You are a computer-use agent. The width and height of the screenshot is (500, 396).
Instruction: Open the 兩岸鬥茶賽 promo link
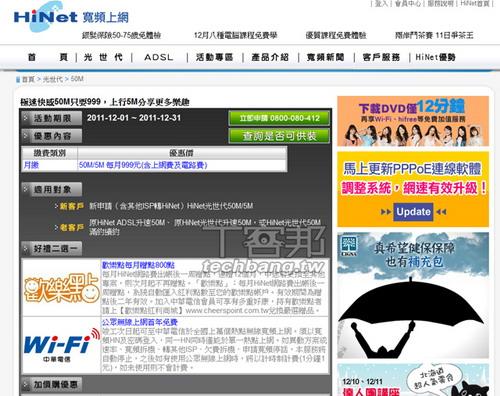pos(434,35)
